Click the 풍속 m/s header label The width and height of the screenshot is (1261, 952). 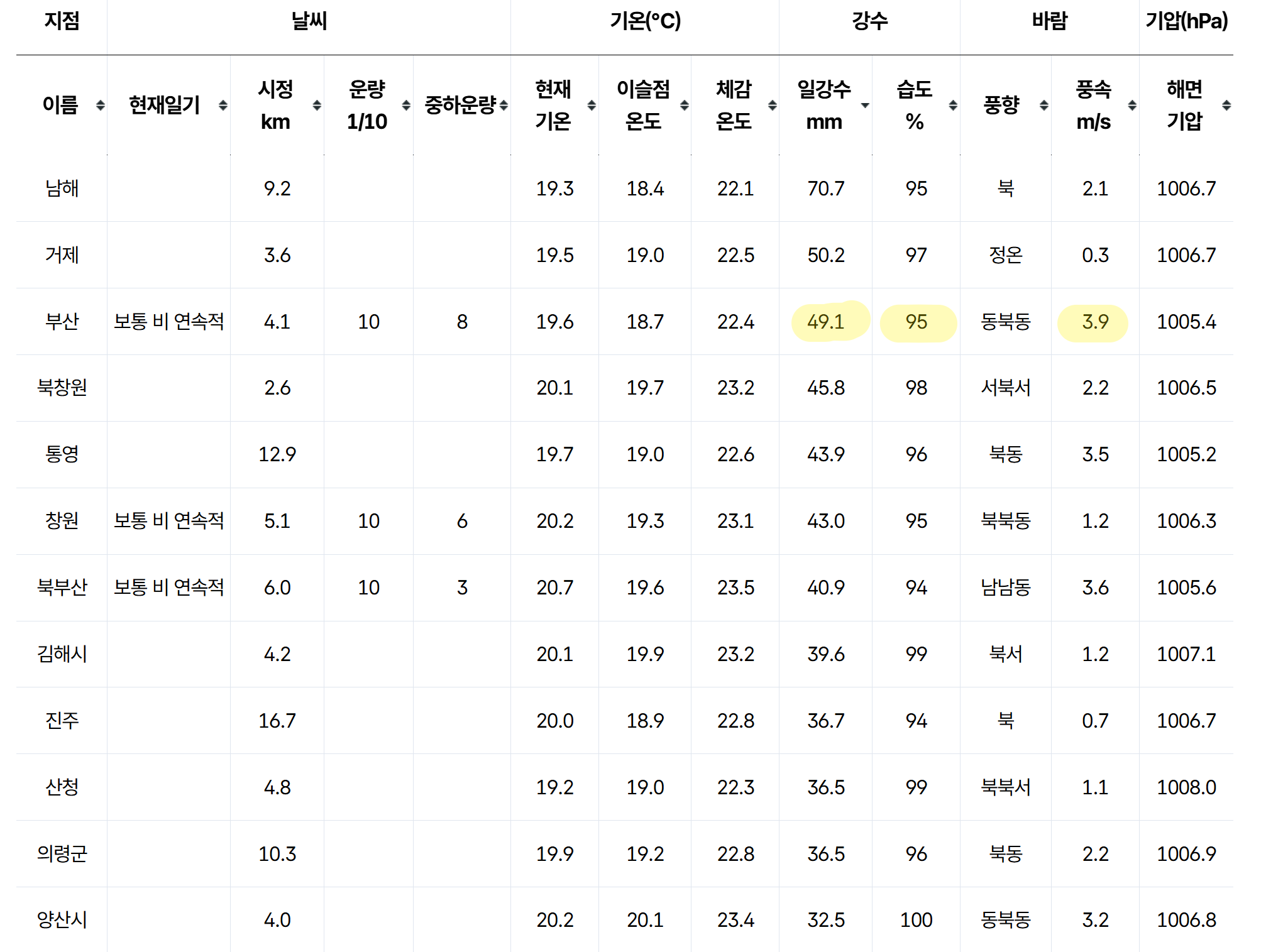point(1094,105)
